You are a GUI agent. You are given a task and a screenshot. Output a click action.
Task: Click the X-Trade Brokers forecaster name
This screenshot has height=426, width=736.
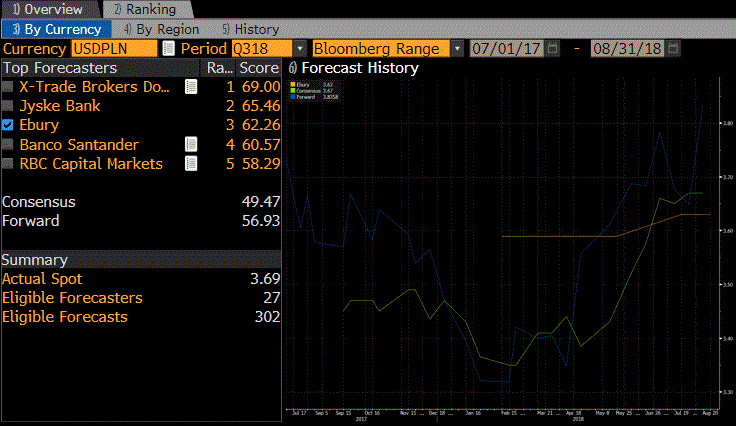(94, 87)
